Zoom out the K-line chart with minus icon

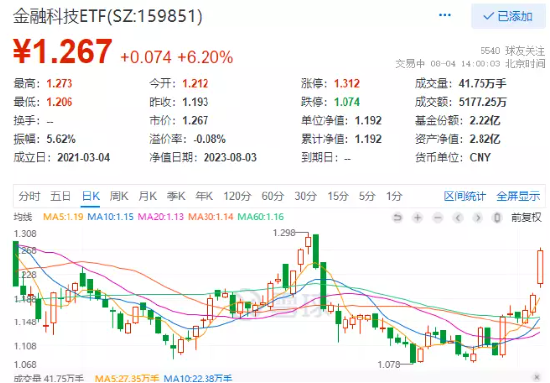438,218
